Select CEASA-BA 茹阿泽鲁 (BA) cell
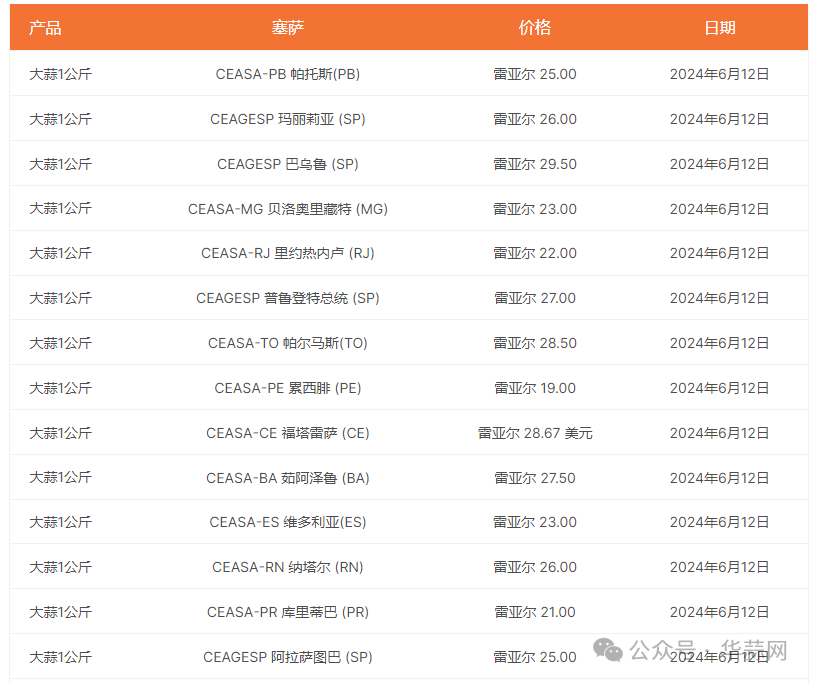This screenshot has height=683, width=814. [x=288, y=478]
